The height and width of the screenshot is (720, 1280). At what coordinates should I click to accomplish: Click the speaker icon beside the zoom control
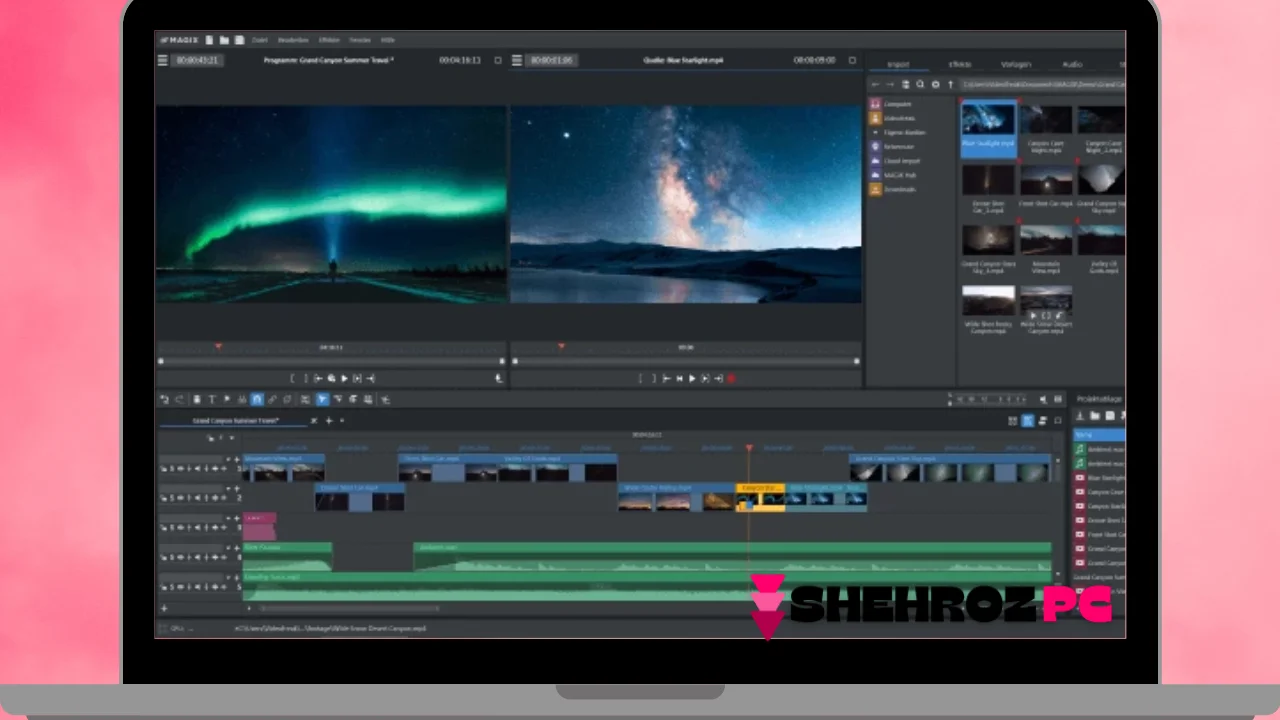(x=1043, y=400)
